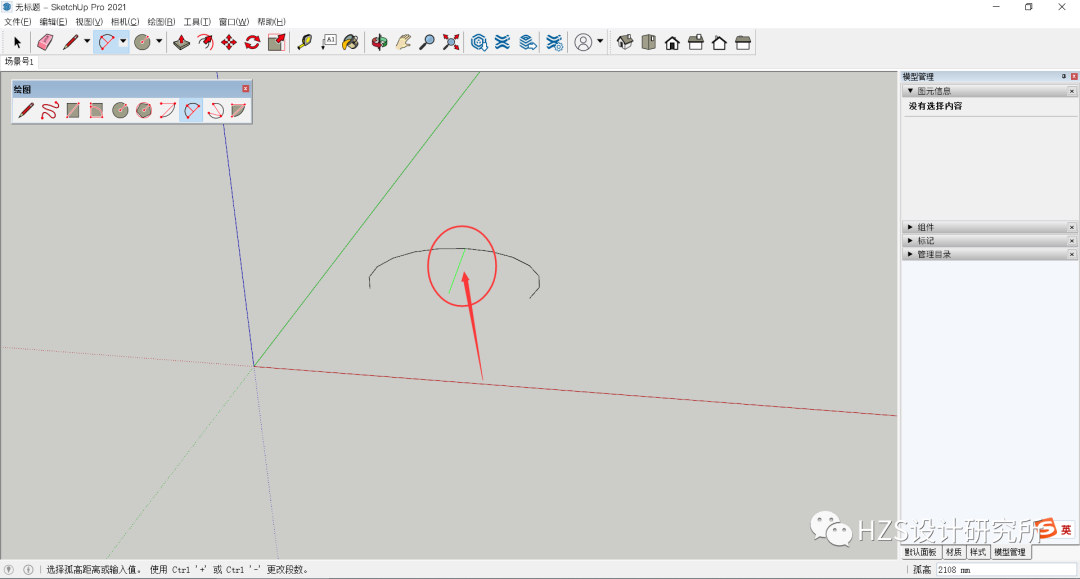Select the Select arrow tool

(16, 41)
